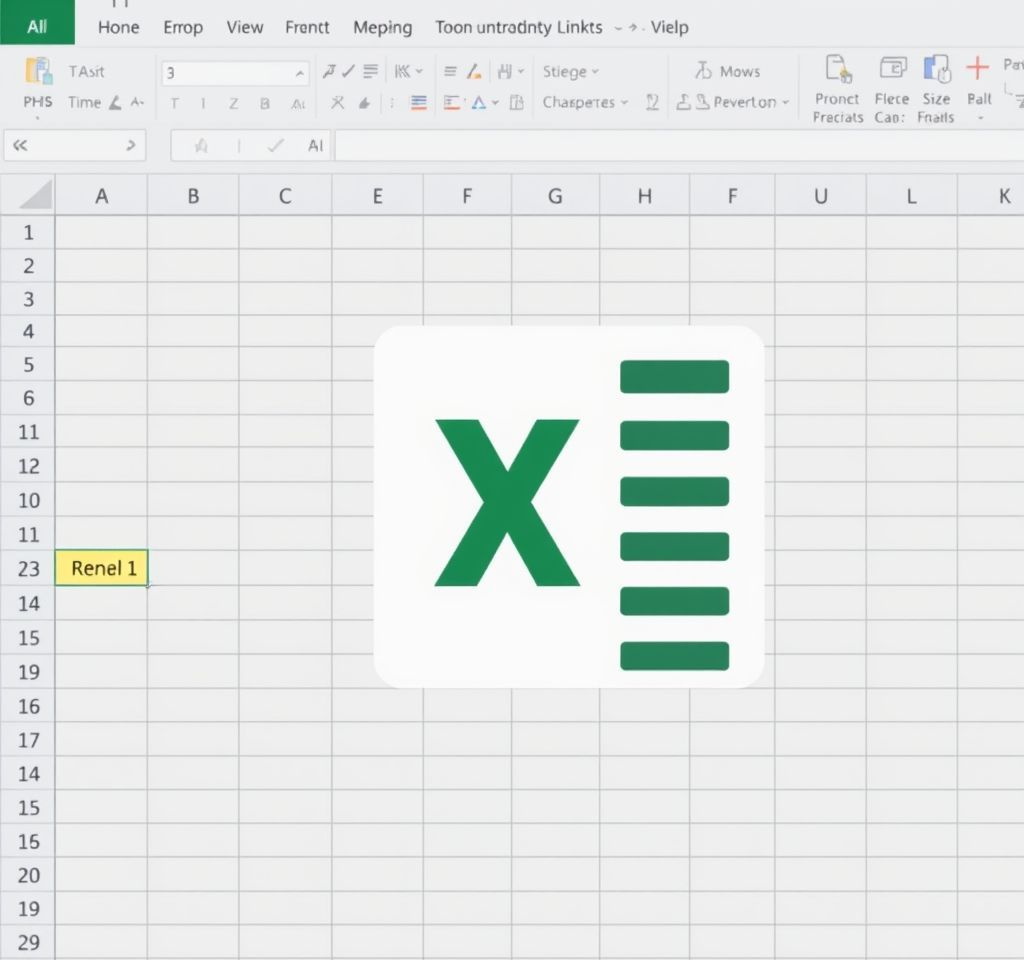The width and height of the screenshot is (1024, 960).
Task: Open the Meping tab
Action: [383, 27]
